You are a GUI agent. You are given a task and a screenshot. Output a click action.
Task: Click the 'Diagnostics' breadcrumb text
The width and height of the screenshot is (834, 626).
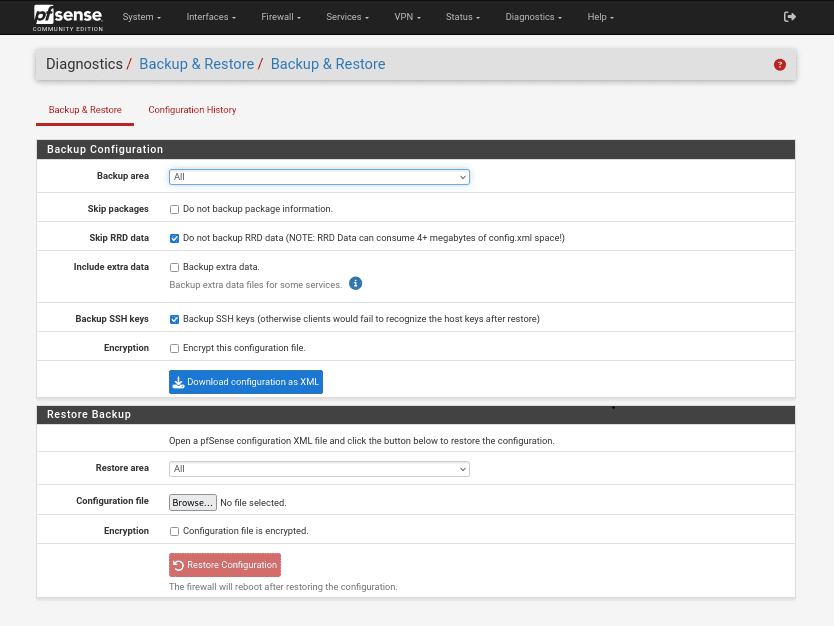tap(84, 64)
